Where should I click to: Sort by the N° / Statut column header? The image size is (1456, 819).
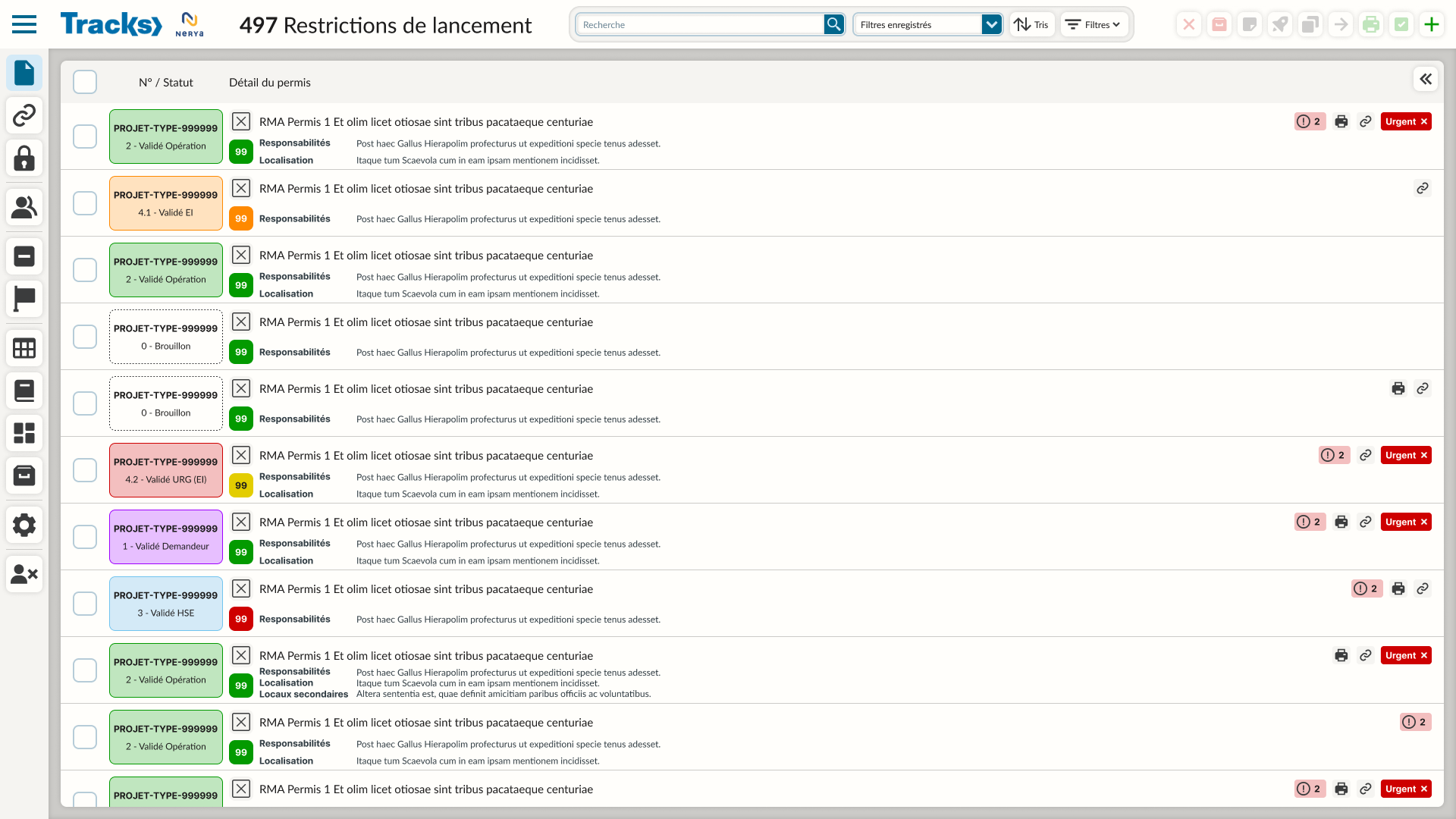(x=166, y=83)
